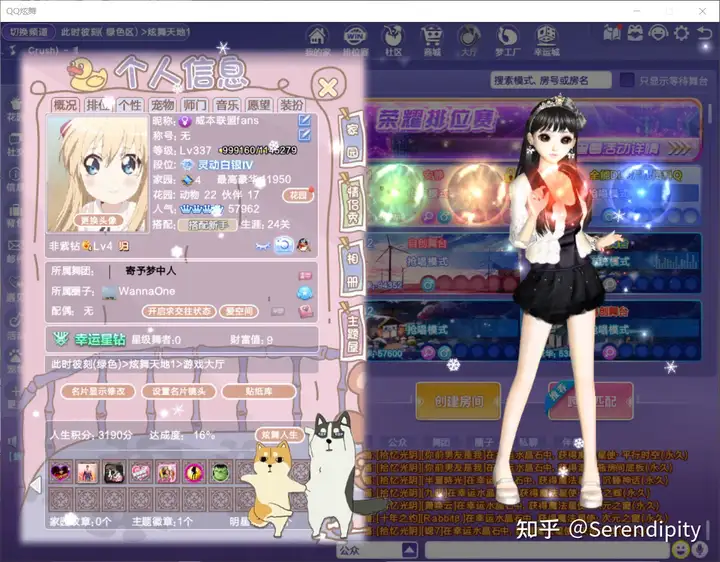Go to 社区 community icon
The width and height of the screenshot is (720, 562).
tap(393, 36)
